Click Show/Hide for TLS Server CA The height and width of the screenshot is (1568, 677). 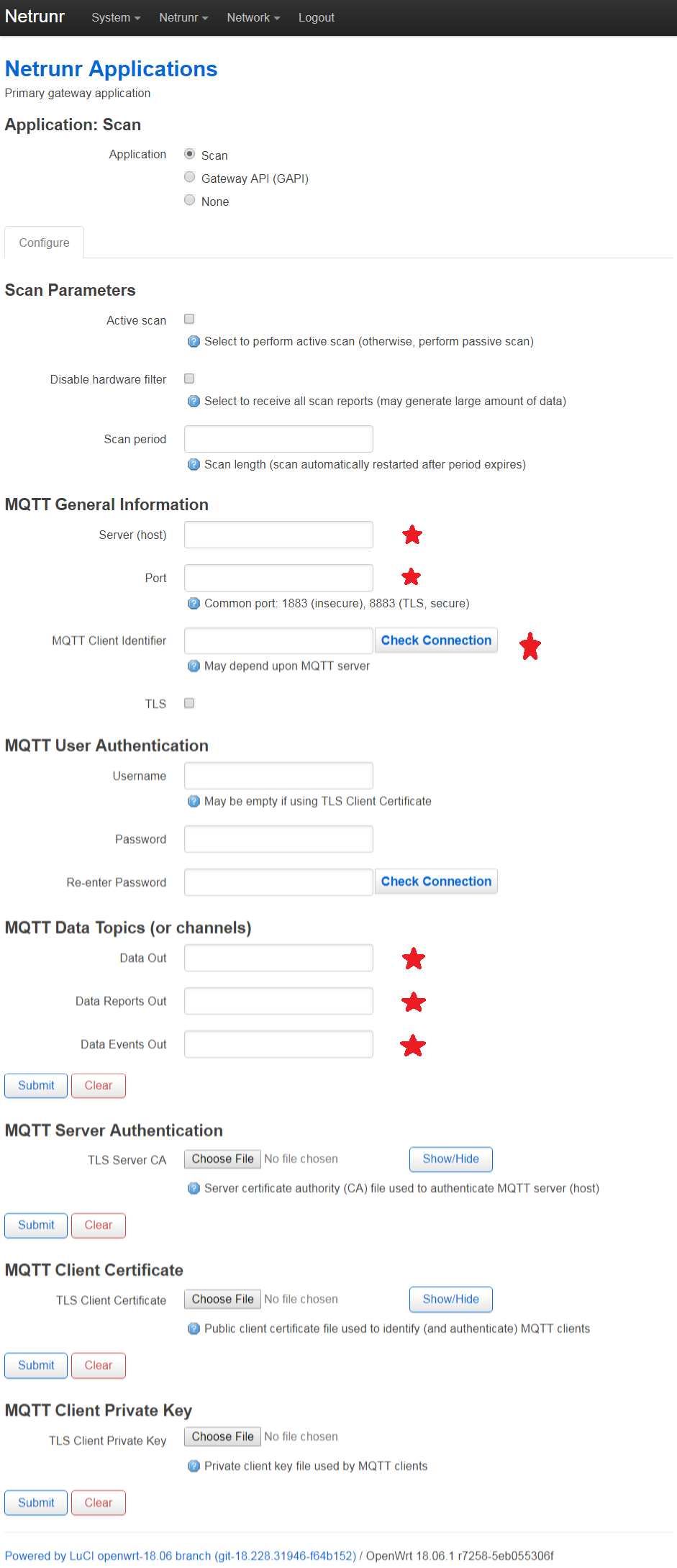coord(451,1159)
